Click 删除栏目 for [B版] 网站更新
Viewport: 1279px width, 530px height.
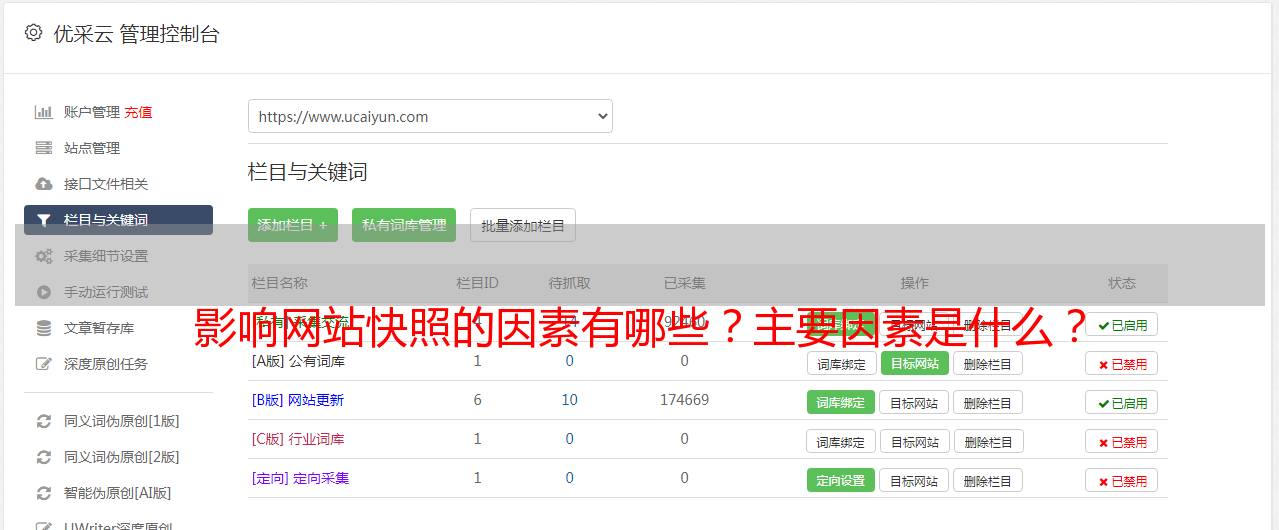point(987,403)
